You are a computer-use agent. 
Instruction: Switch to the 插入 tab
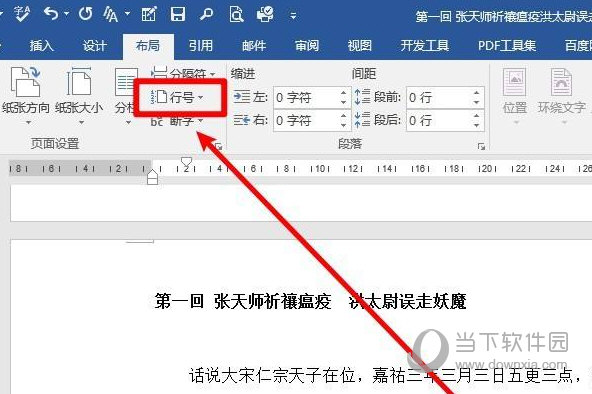coord(42,46)
